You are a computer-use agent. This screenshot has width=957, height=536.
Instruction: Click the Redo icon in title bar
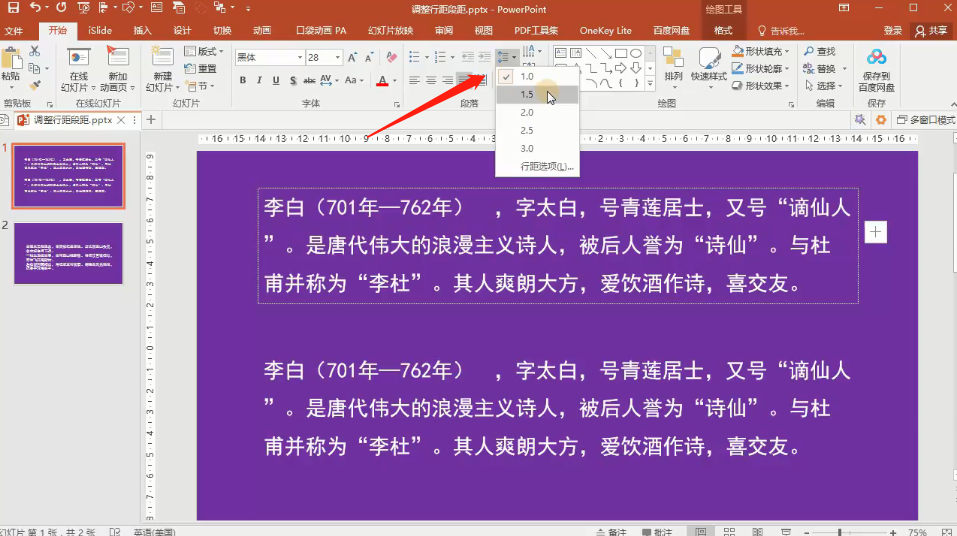point(61,9)
